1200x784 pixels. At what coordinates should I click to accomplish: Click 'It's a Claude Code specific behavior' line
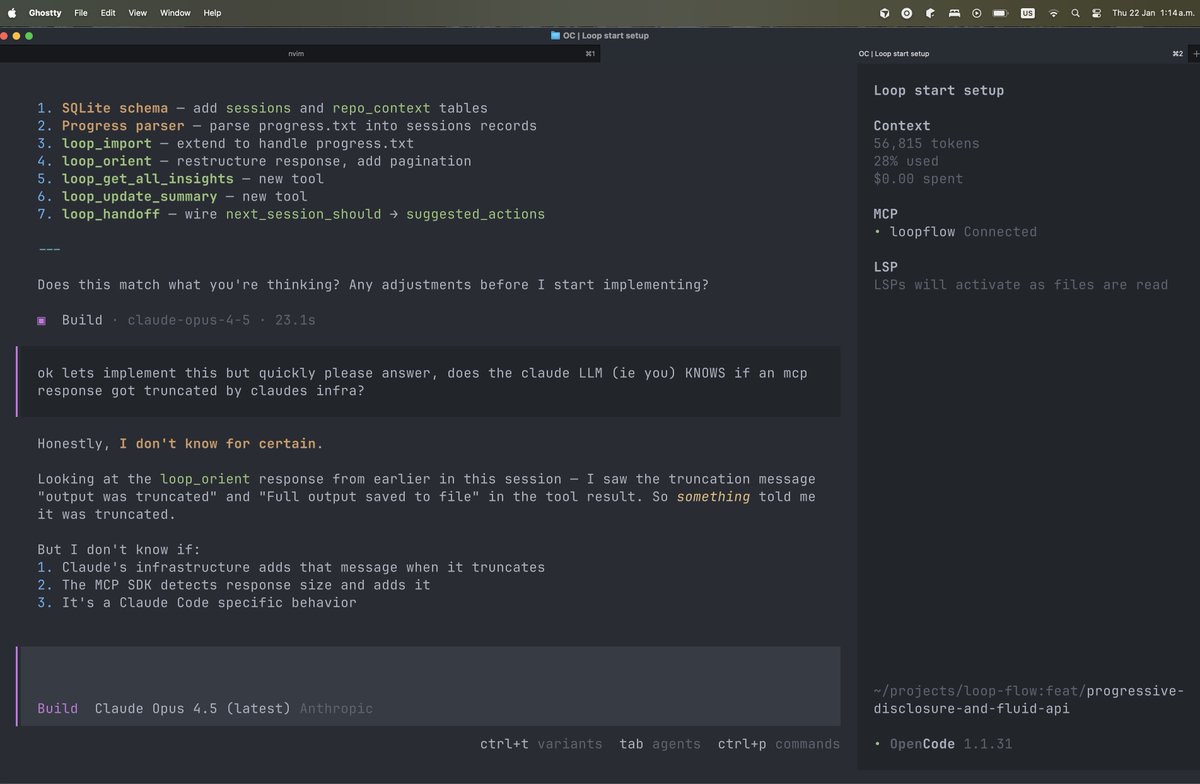(x=197, y=603)
